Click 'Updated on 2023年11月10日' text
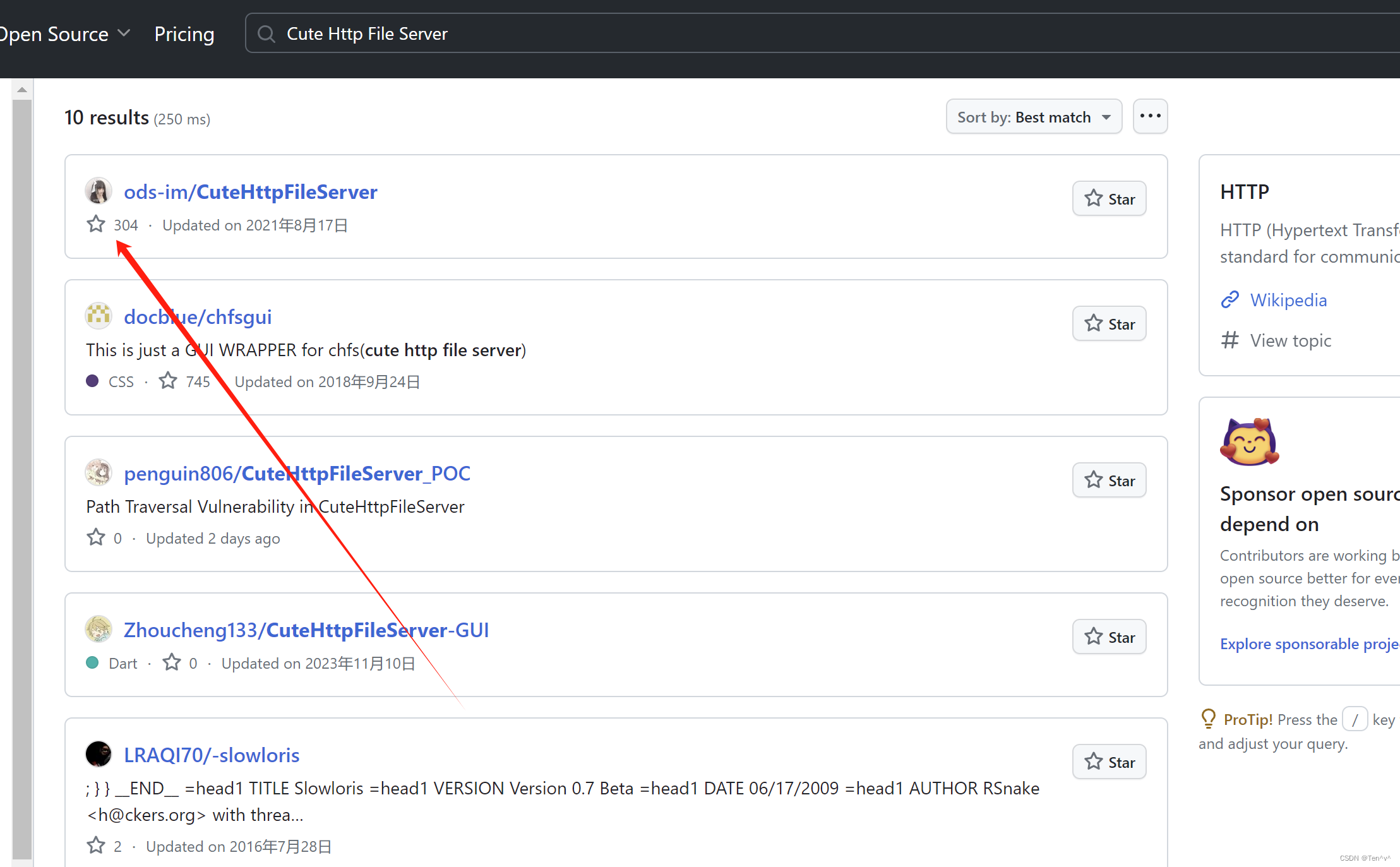The image size is (1400, 867). (318, 664)
